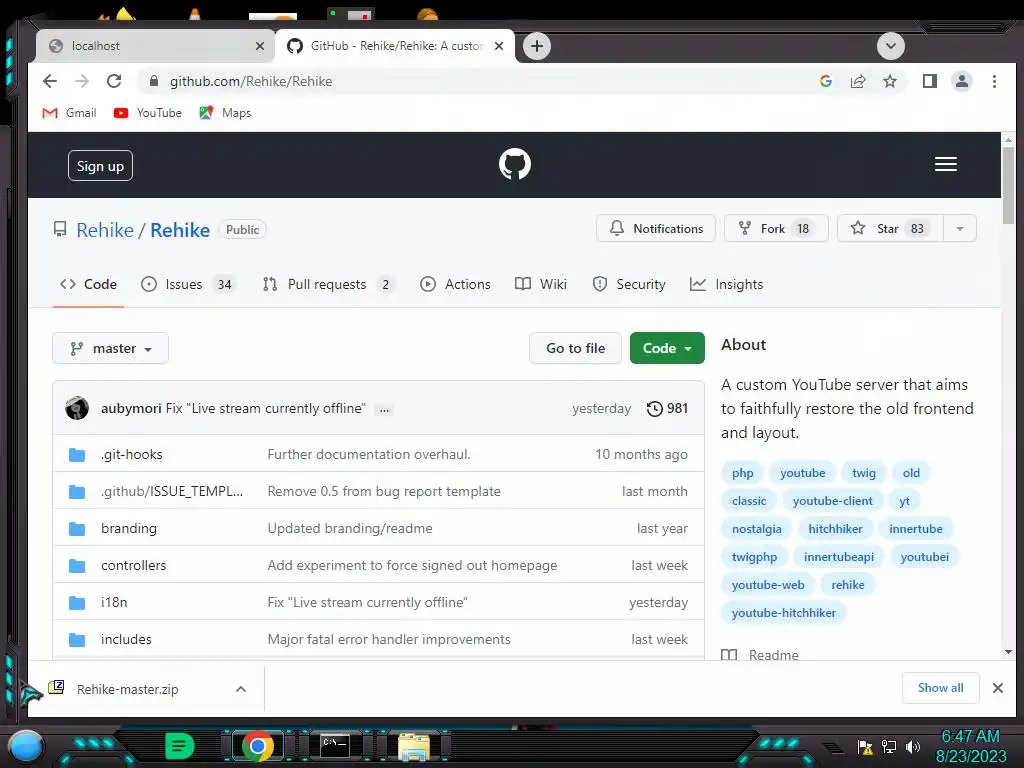Switch to the Issues tab
Viewport: 1024px width, 768px height.
[187, 284]
